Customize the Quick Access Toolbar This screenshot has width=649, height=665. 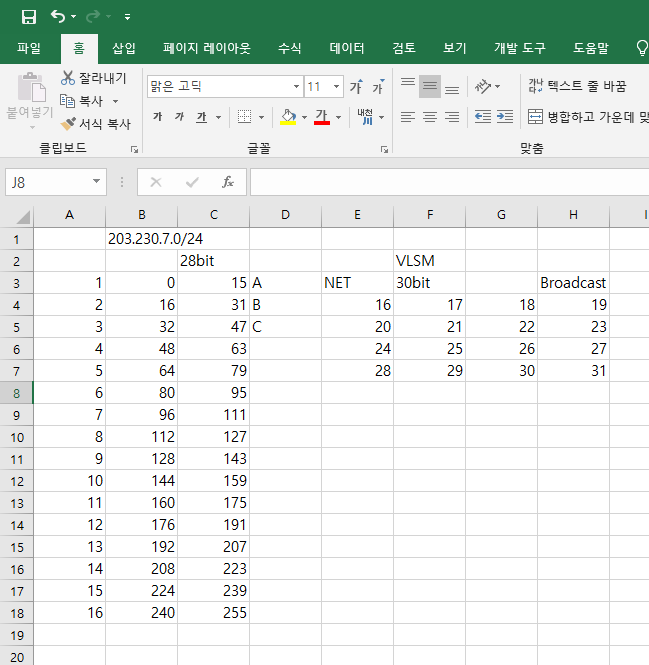point(127,17)
